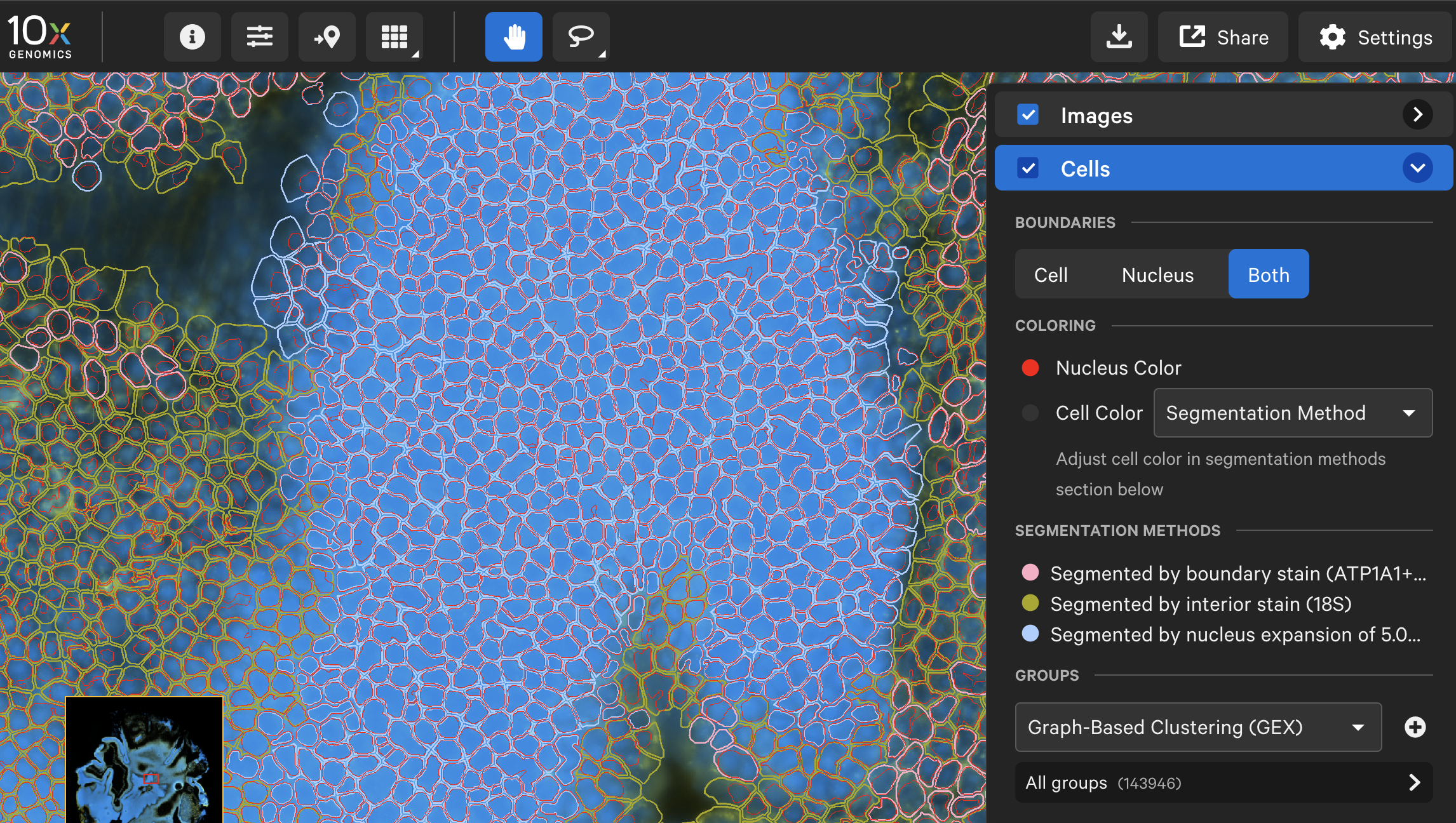
Task: Click the info icon in toolbar
Action: click(x=192, y=37)
